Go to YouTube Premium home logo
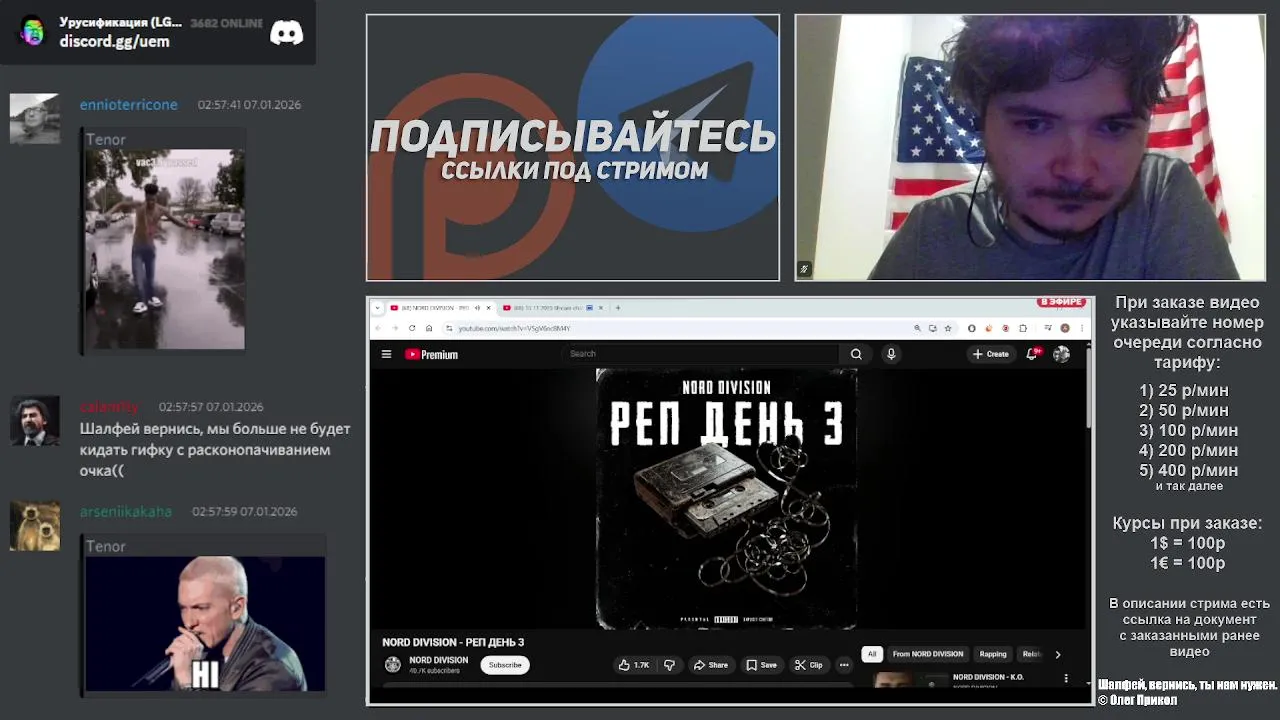 click(431, 354)
